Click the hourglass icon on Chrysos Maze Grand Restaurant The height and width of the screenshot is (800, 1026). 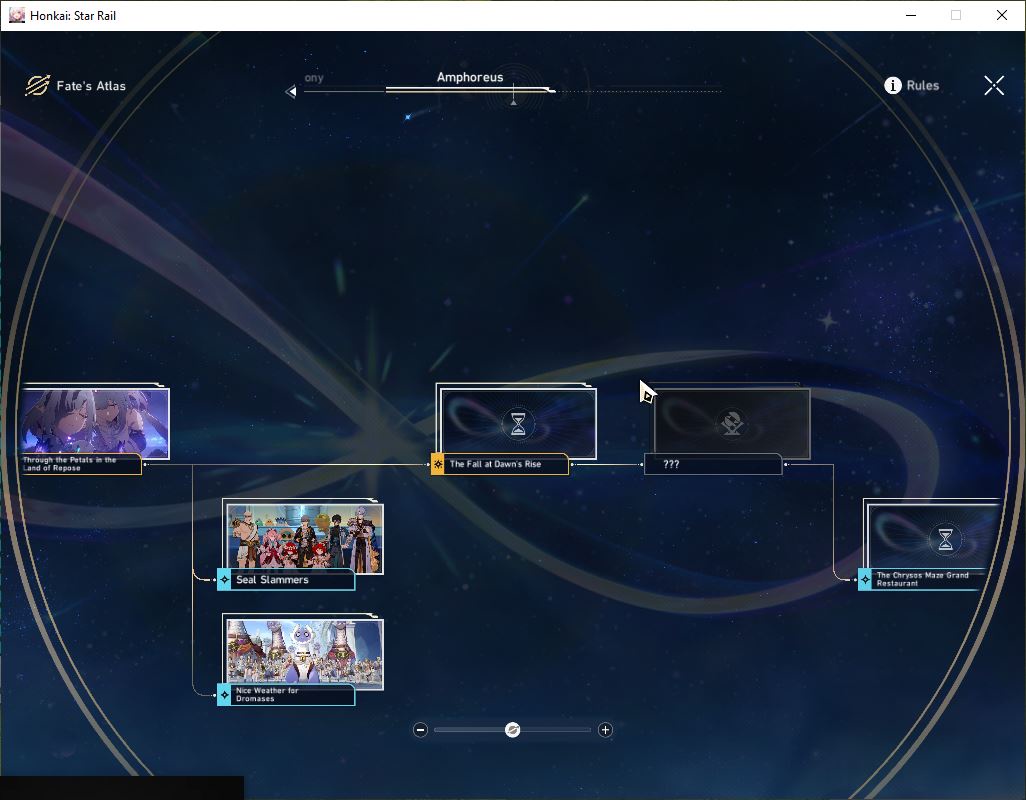coord(945,539)
